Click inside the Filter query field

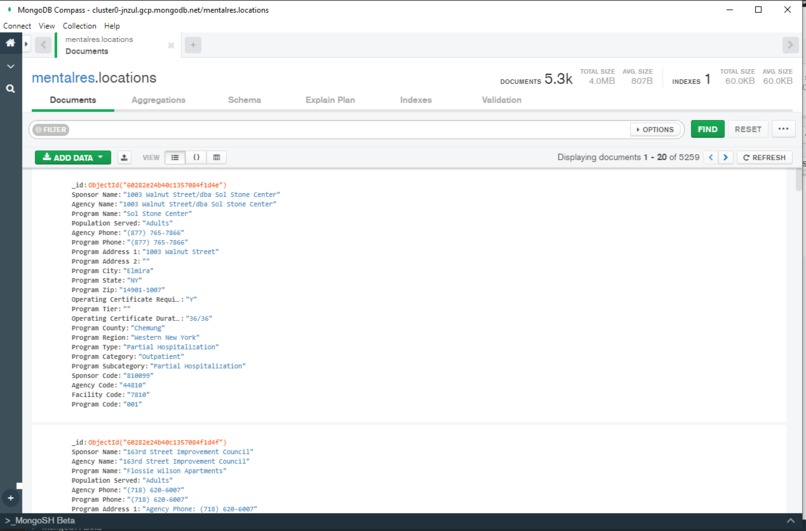click(350, 130)
